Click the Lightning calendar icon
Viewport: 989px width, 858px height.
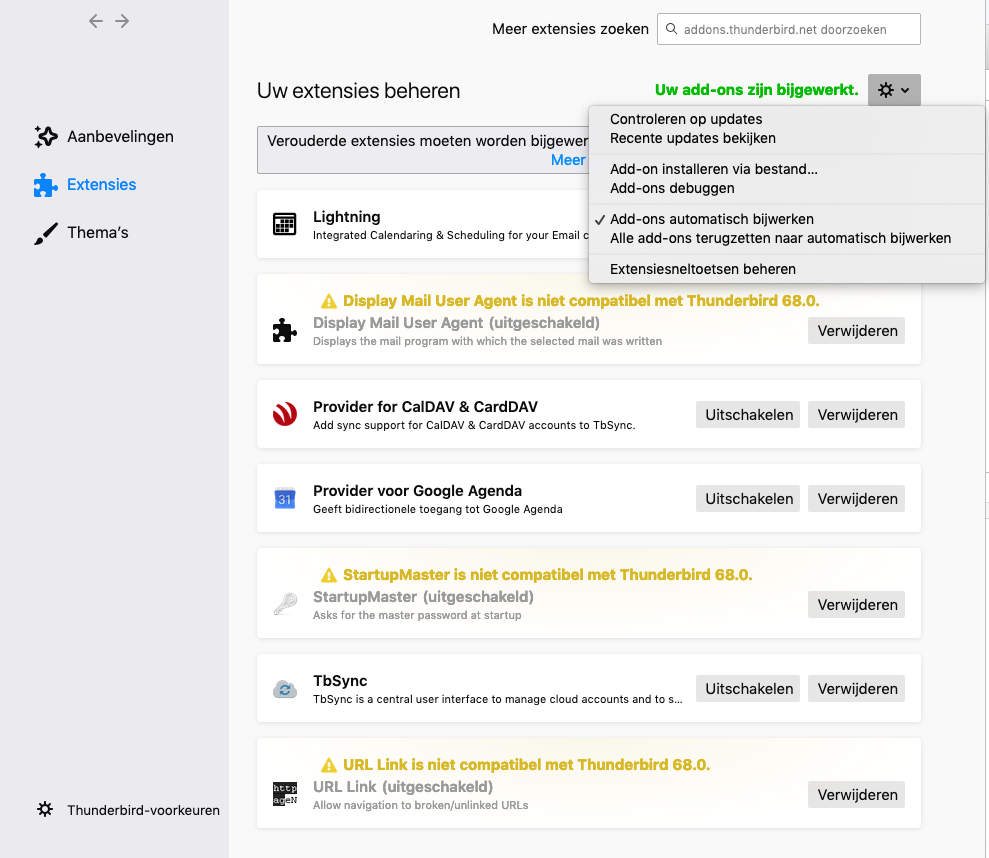(284, 224)
